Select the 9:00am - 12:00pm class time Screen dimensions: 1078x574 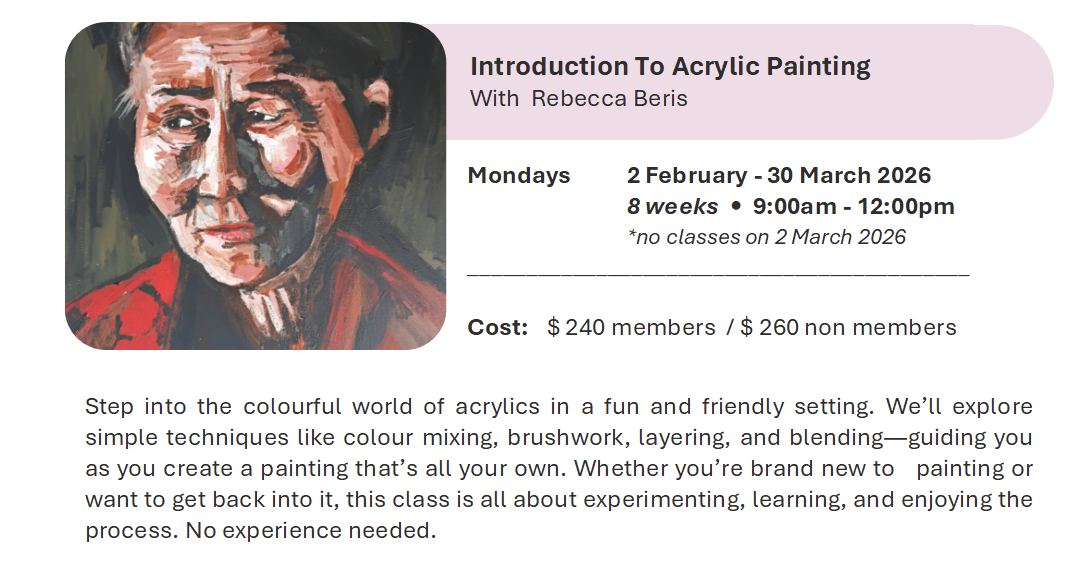(x=853, y=207)
